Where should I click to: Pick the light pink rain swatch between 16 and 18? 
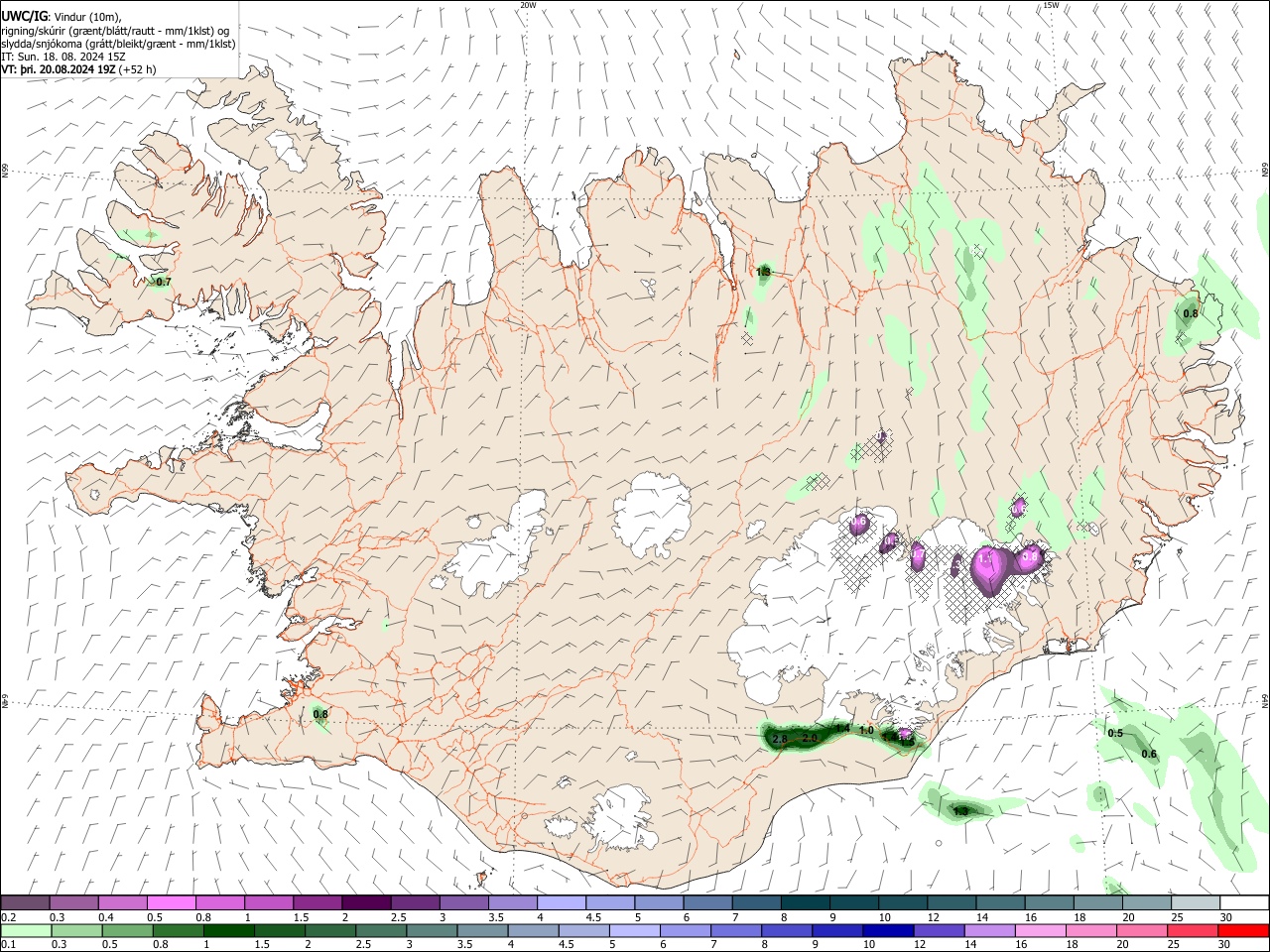pyautogui.click(x=1039, y=930)
